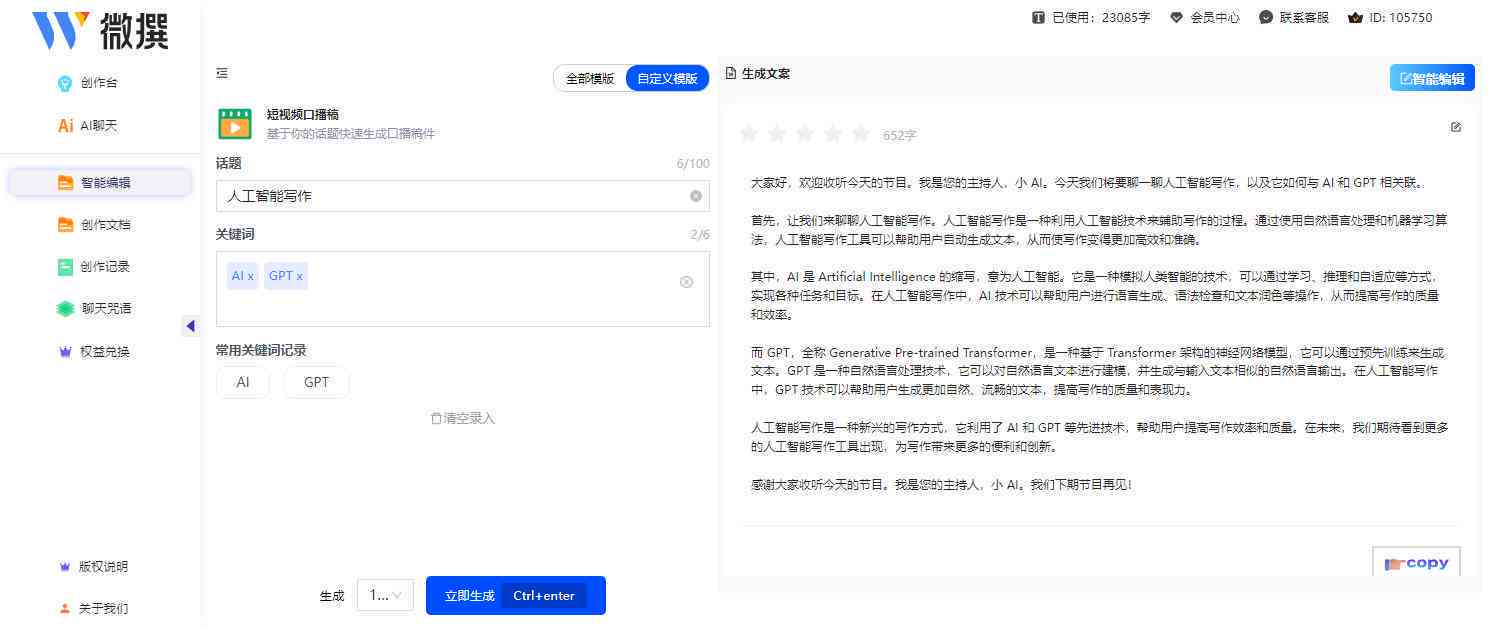Select 智能编辑 in the sidebar
This screenshot has height=630, width=1490.
(x=100, y=182)
